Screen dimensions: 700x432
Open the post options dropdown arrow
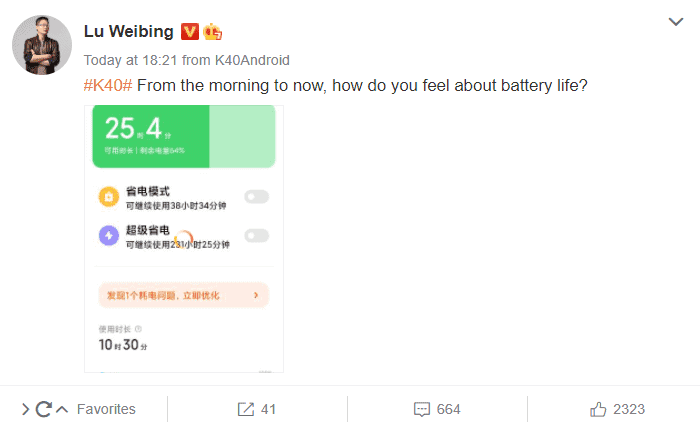pos(675,21)
